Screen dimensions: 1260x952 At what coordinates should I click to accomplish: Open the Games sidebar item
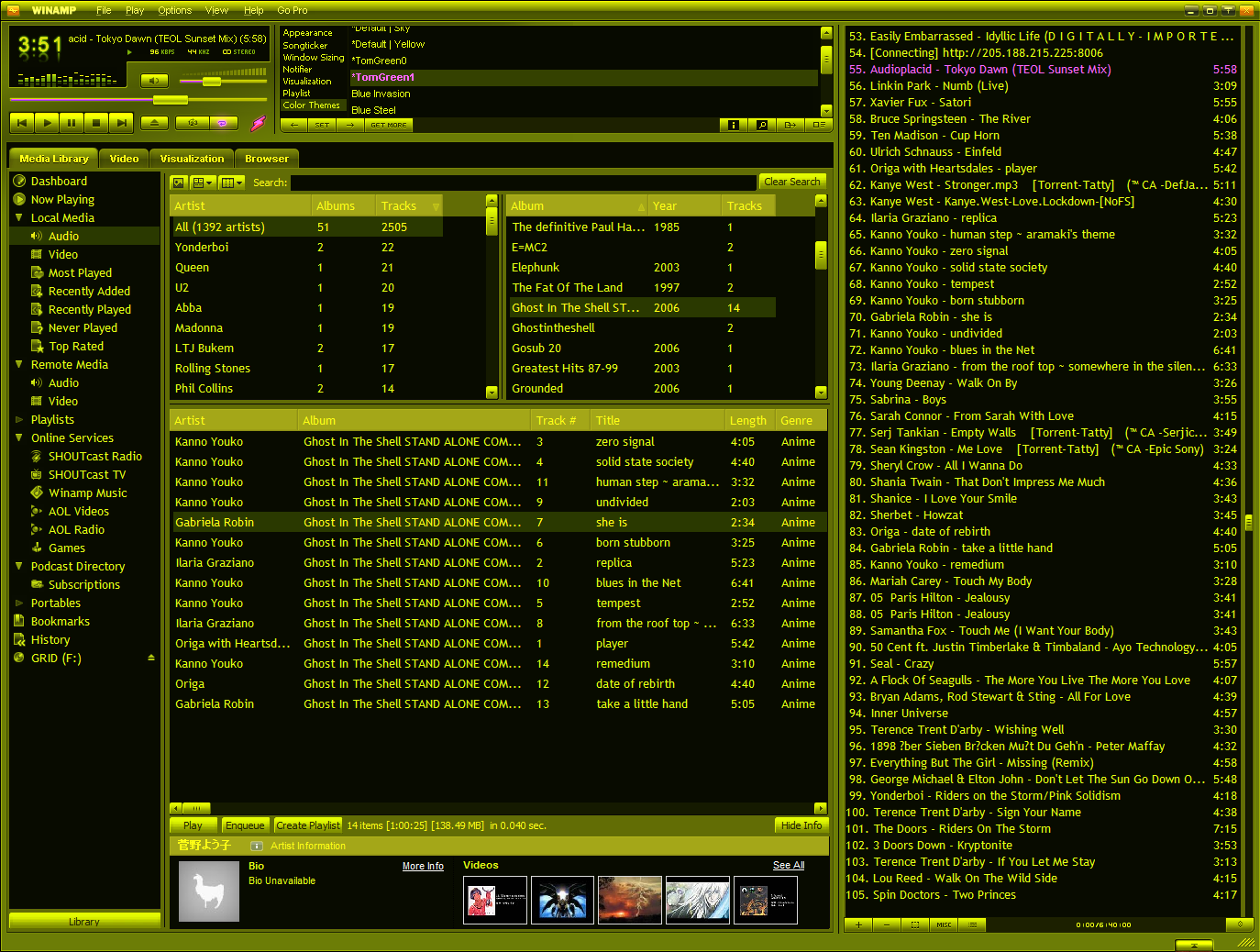(x=67, y=548)
